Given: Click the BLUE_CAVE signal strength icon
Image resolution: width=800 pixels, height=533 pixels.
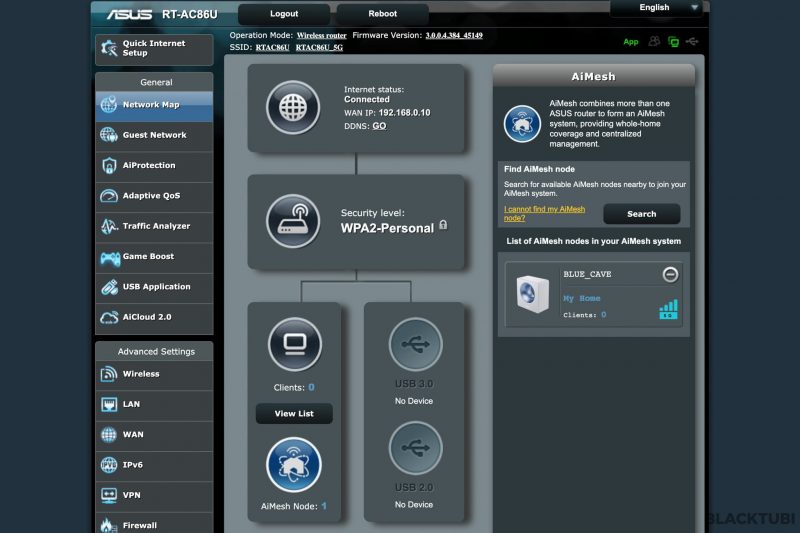Looking at the screenshot, I should coord(668,309).
